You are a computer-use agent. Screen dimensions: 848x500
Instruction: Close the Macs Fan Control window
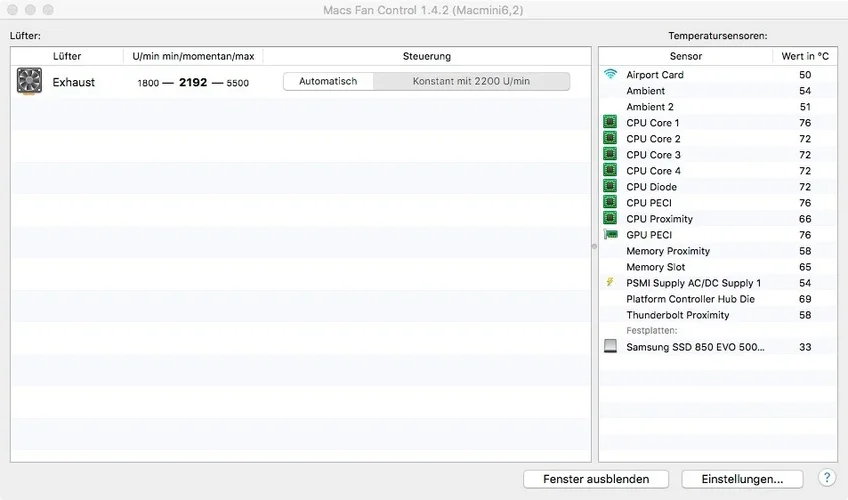(12, 10)
